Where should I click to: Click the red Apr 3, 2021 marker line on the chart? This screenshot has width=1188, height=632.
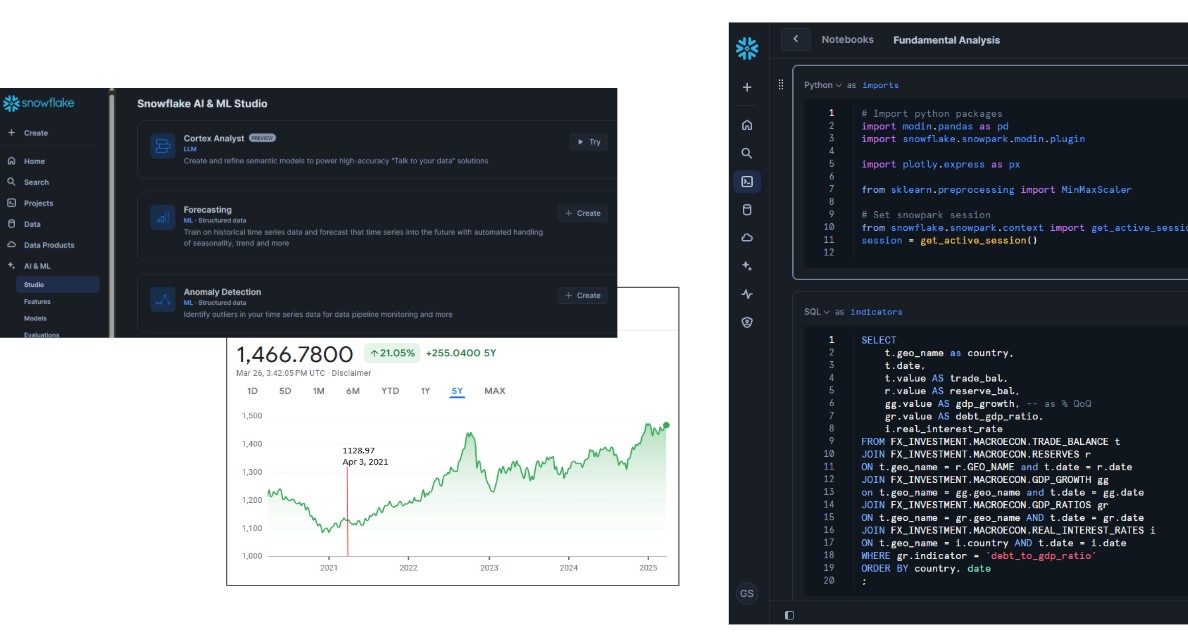tap(348, 512)
